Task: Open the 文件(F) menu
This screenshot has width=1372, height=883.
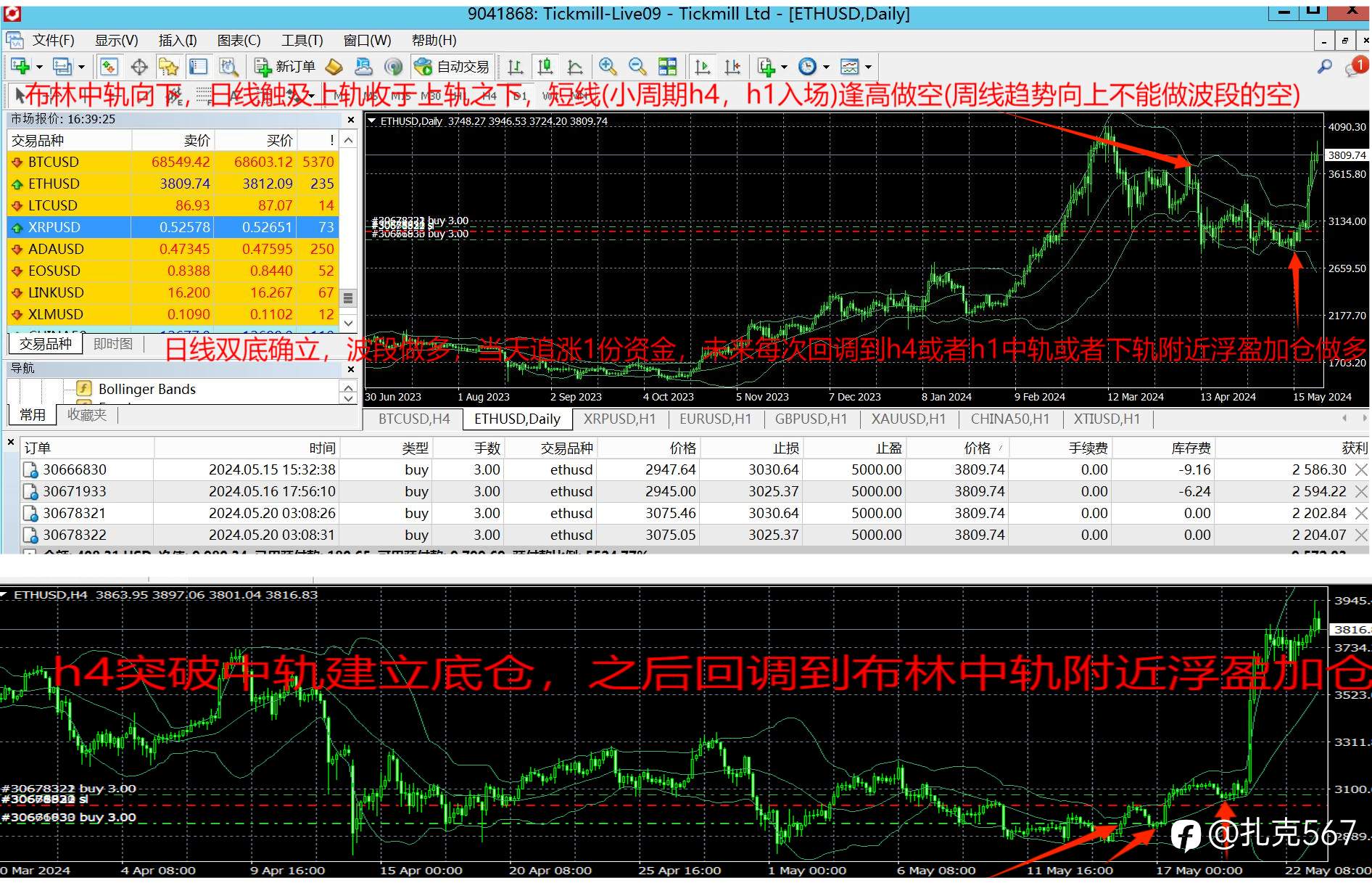Action: point(53,41)
